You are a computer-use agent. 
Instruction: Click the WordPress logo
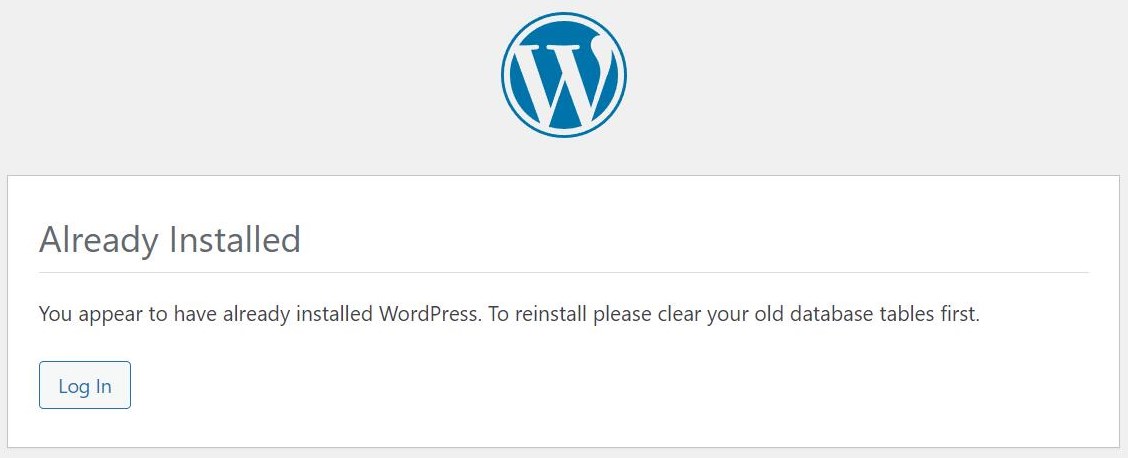pos(563,75)
